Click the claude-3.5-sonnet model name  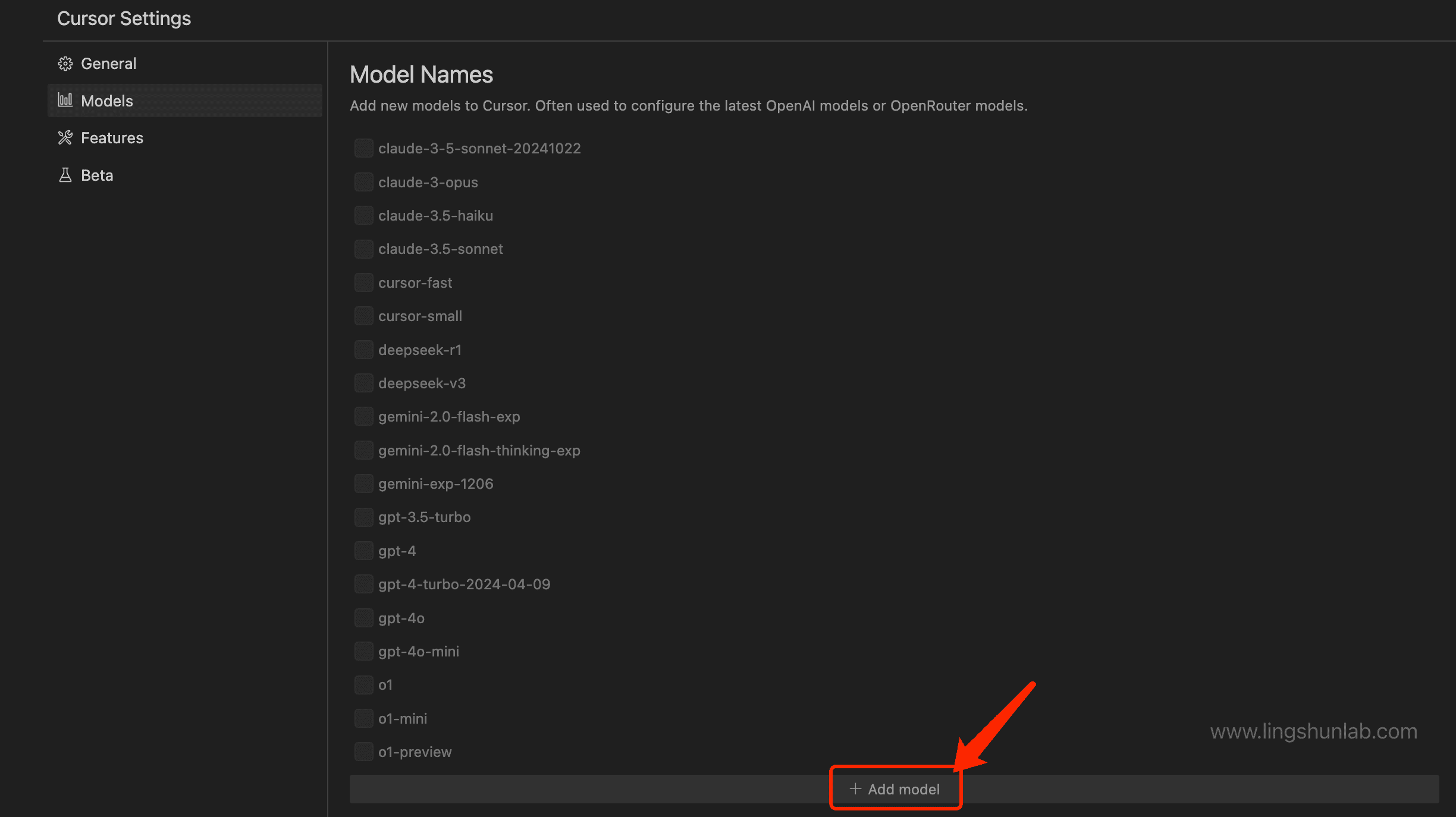click(x=441, y=249)
